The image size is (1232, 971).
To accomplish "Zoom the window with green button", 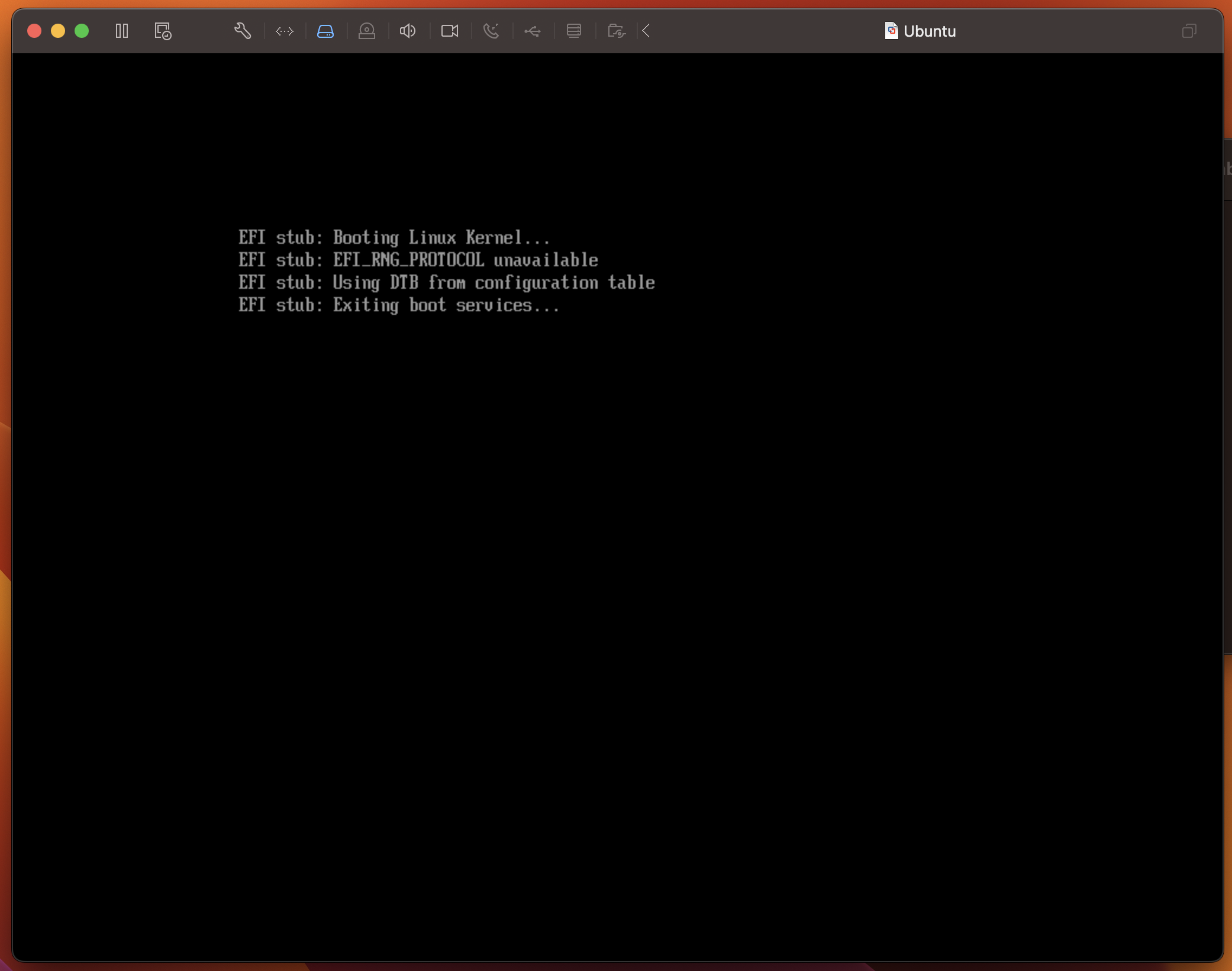I will click(82, 31).
